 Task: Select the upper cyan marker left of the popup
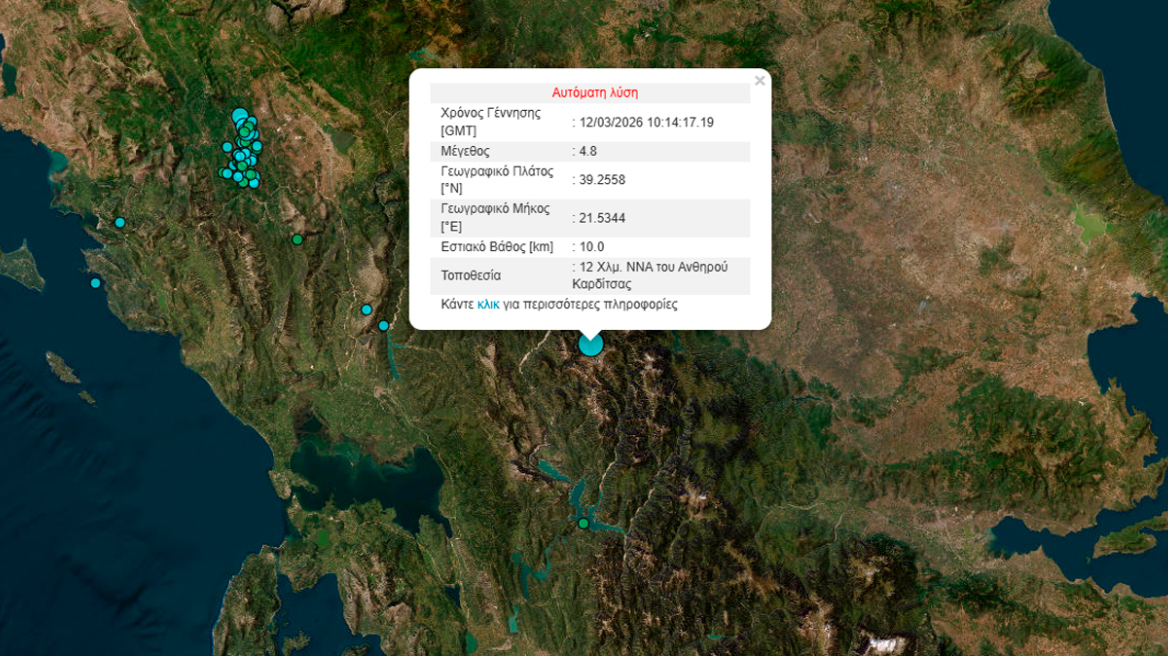click(367, 309)
